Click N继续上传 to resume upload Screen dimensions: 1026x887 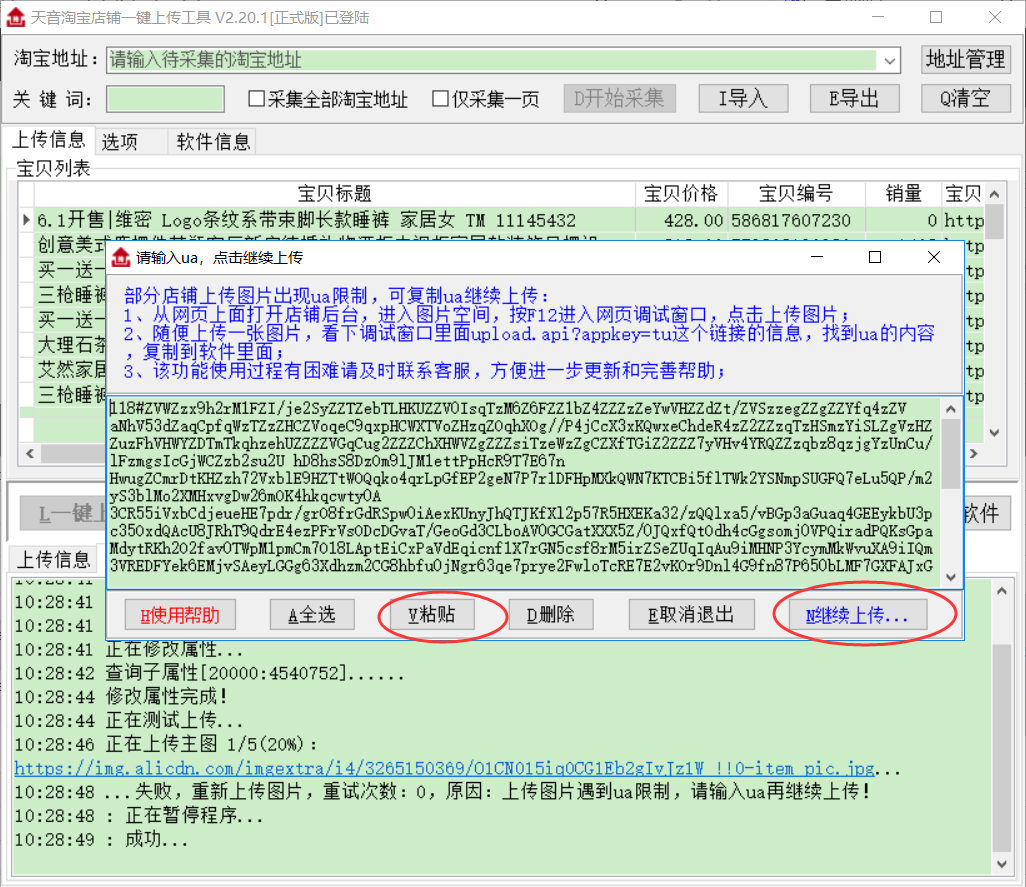[857, 614]
